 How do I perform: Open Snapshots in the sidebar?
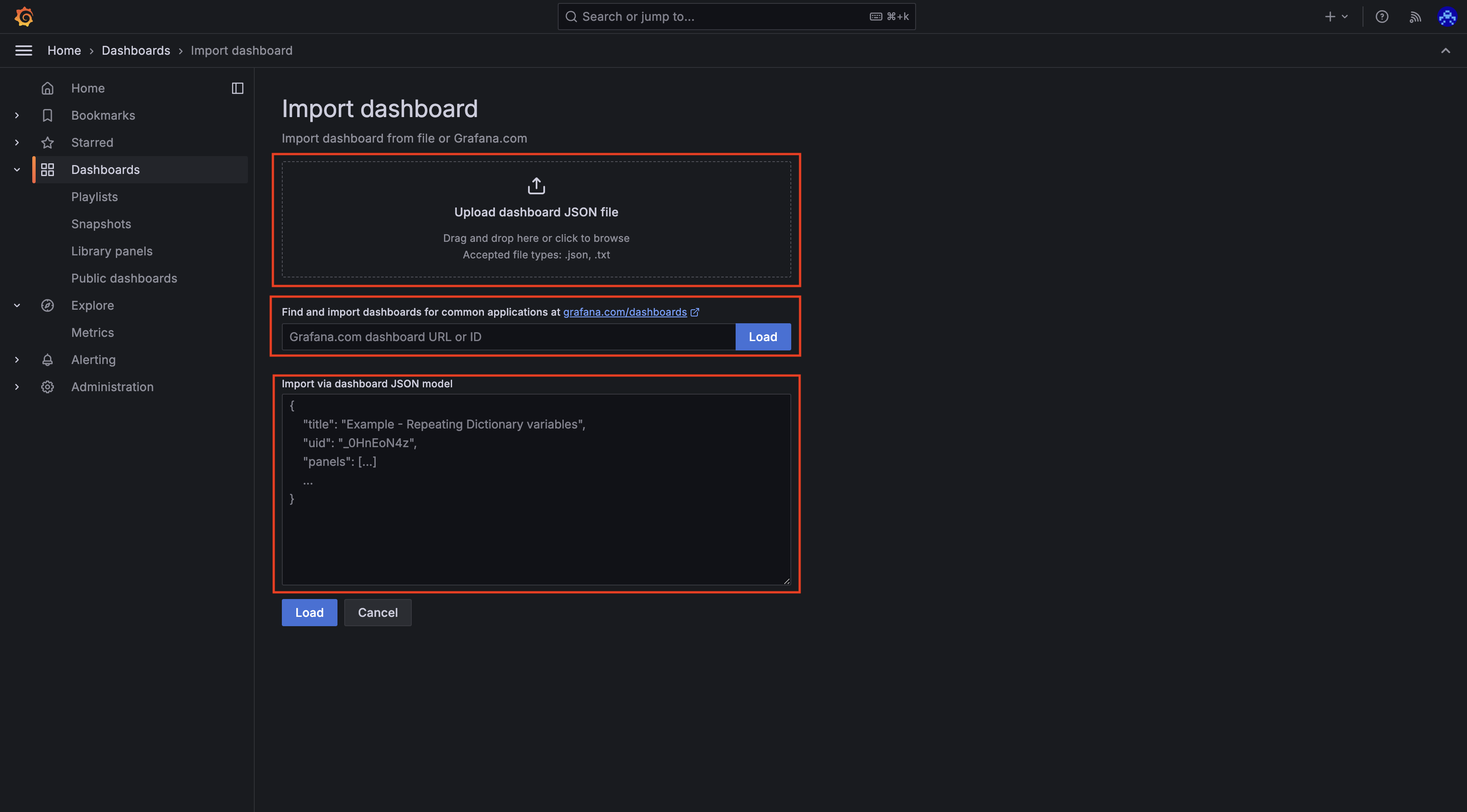pyautogui.click(x=101, y=224)
